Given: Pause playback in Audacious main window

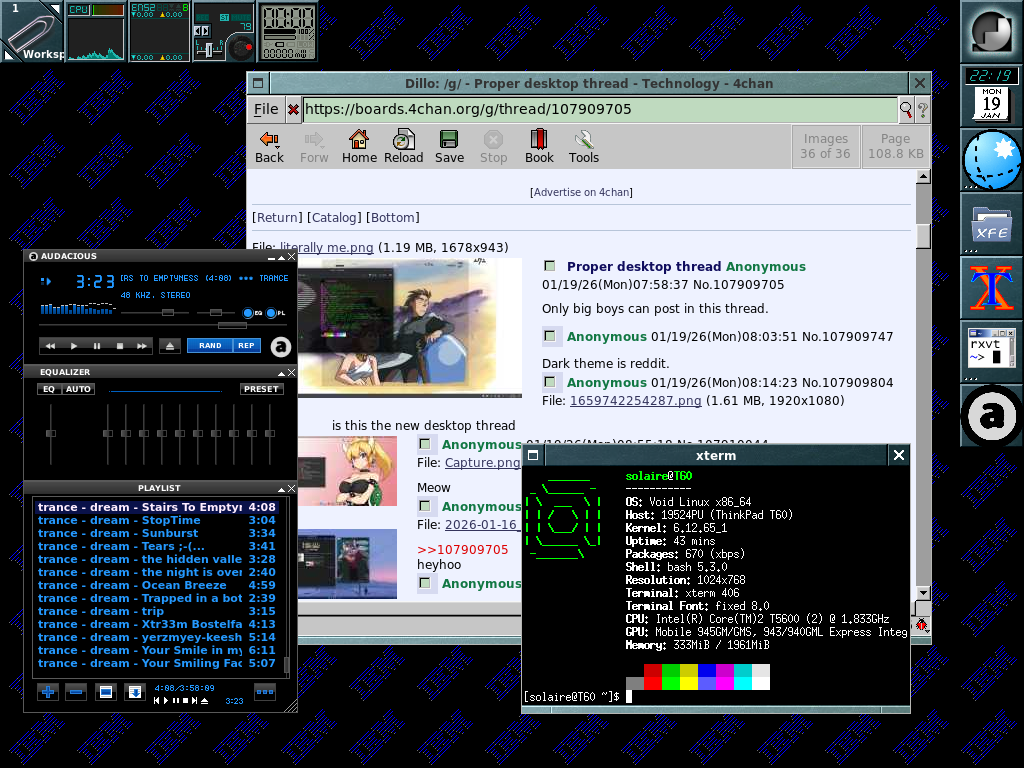Looking at the screenshot, I should coord(97,346).
